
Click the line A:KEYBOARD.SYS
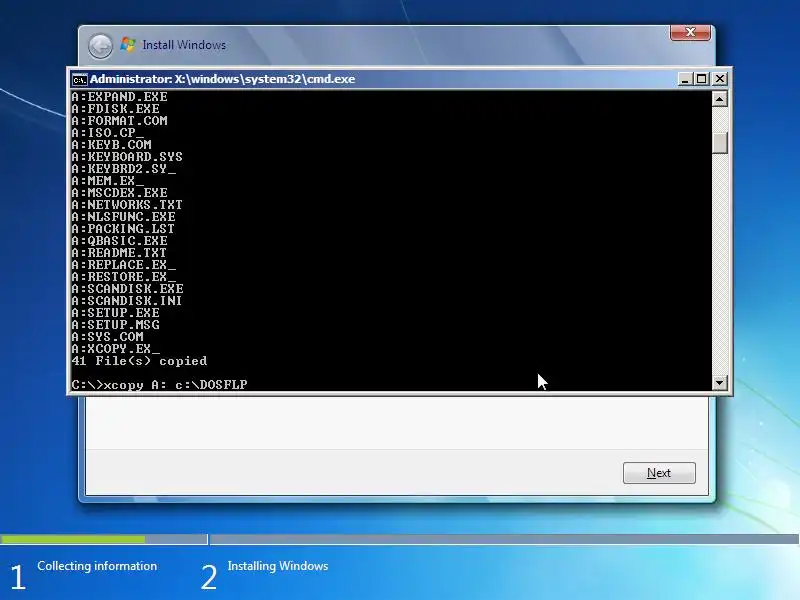click(x=127, y=157)
